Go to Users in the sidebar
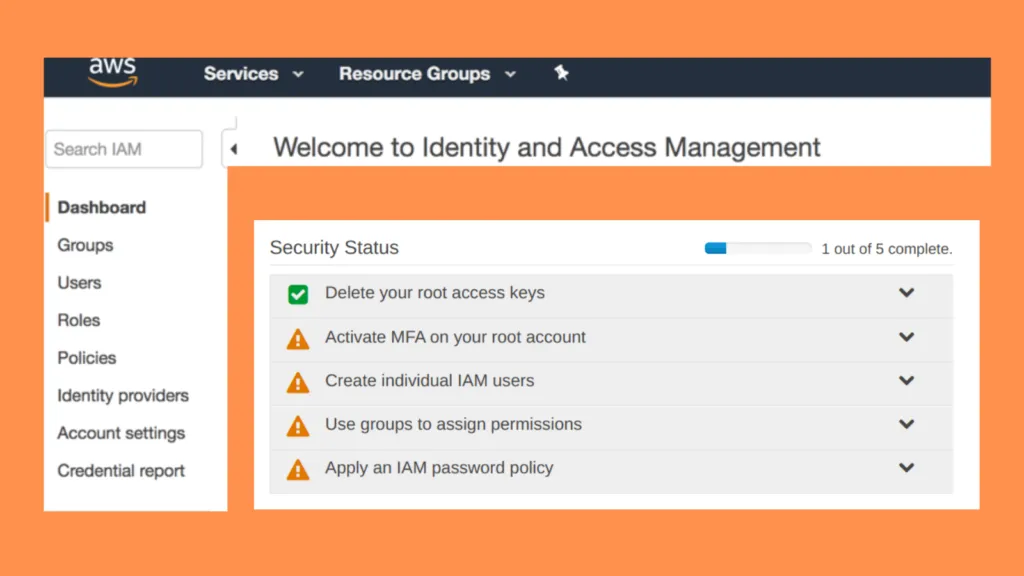This screenshot has height=576, width=1024. click(79, 283)
